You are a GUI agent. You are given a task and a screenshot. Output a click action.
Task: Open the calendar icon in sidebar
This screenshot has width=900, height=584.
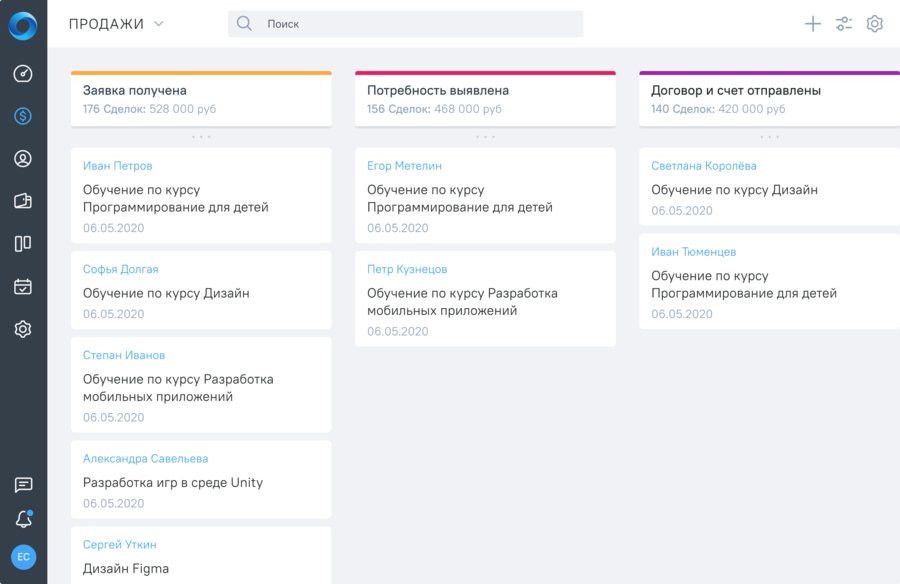(x=23, y=286)
